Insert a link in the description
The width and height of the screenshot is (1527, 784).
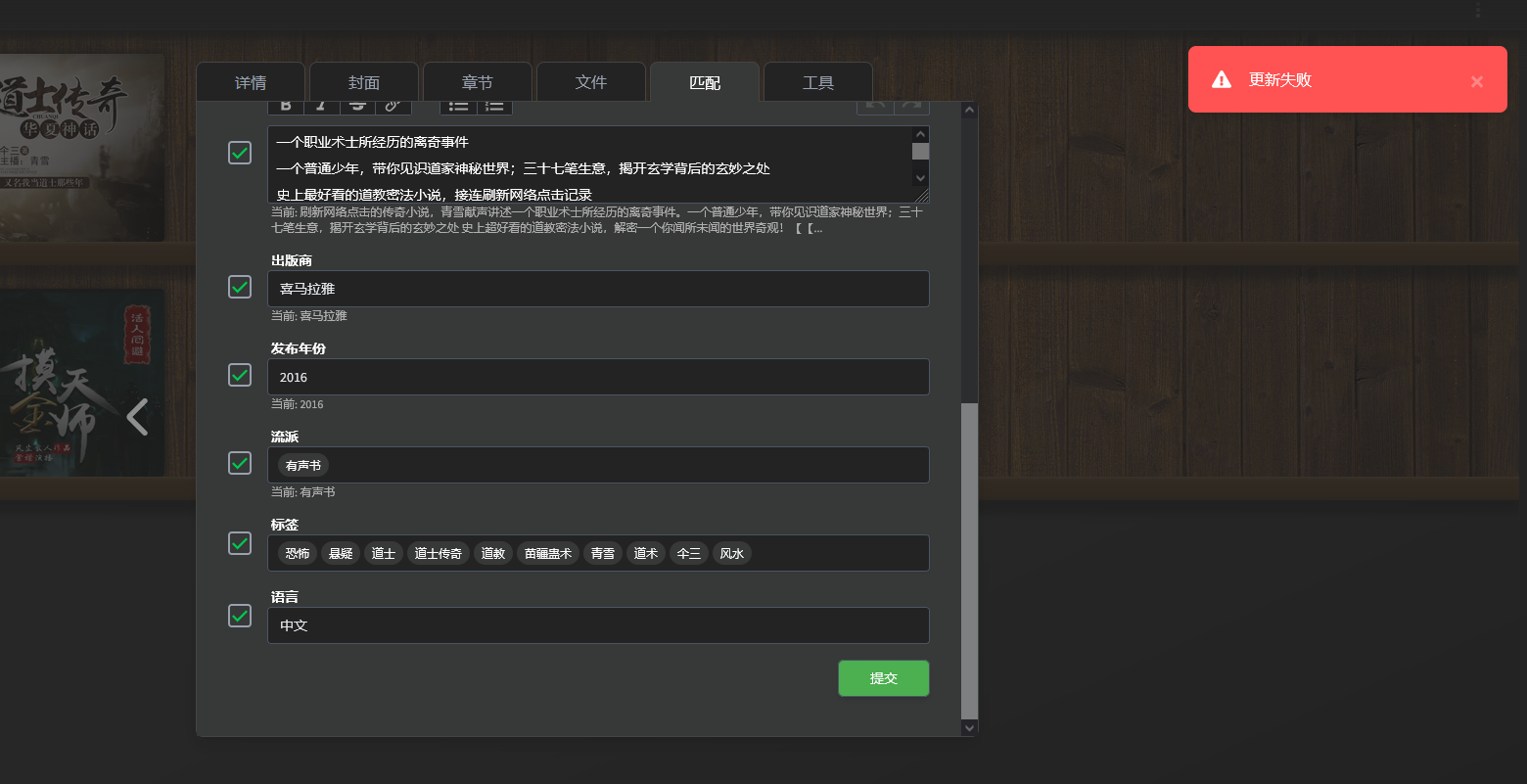point(393,107)
